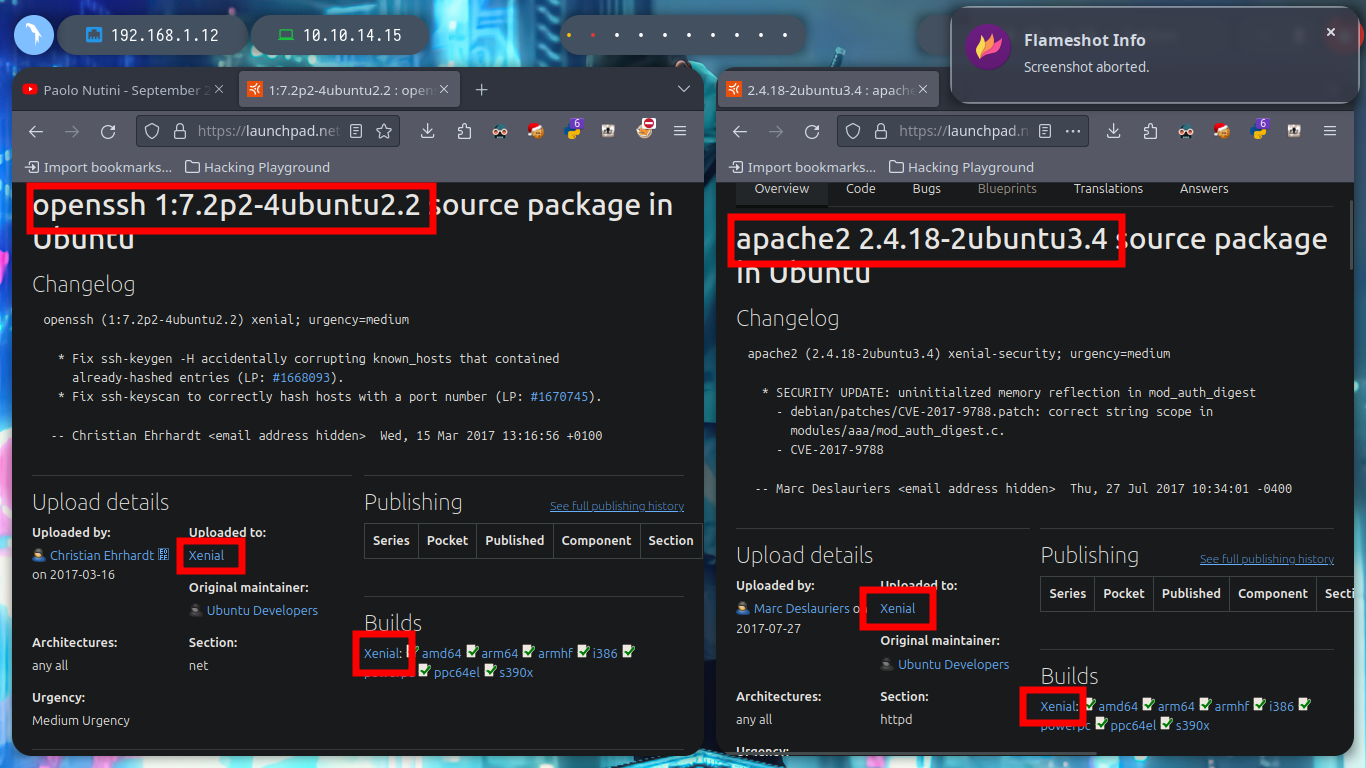Open hamburger menu in openssh window
The height and width of the screenshot is (768, 1366).
pyautogui.click(x=680, y=131)
